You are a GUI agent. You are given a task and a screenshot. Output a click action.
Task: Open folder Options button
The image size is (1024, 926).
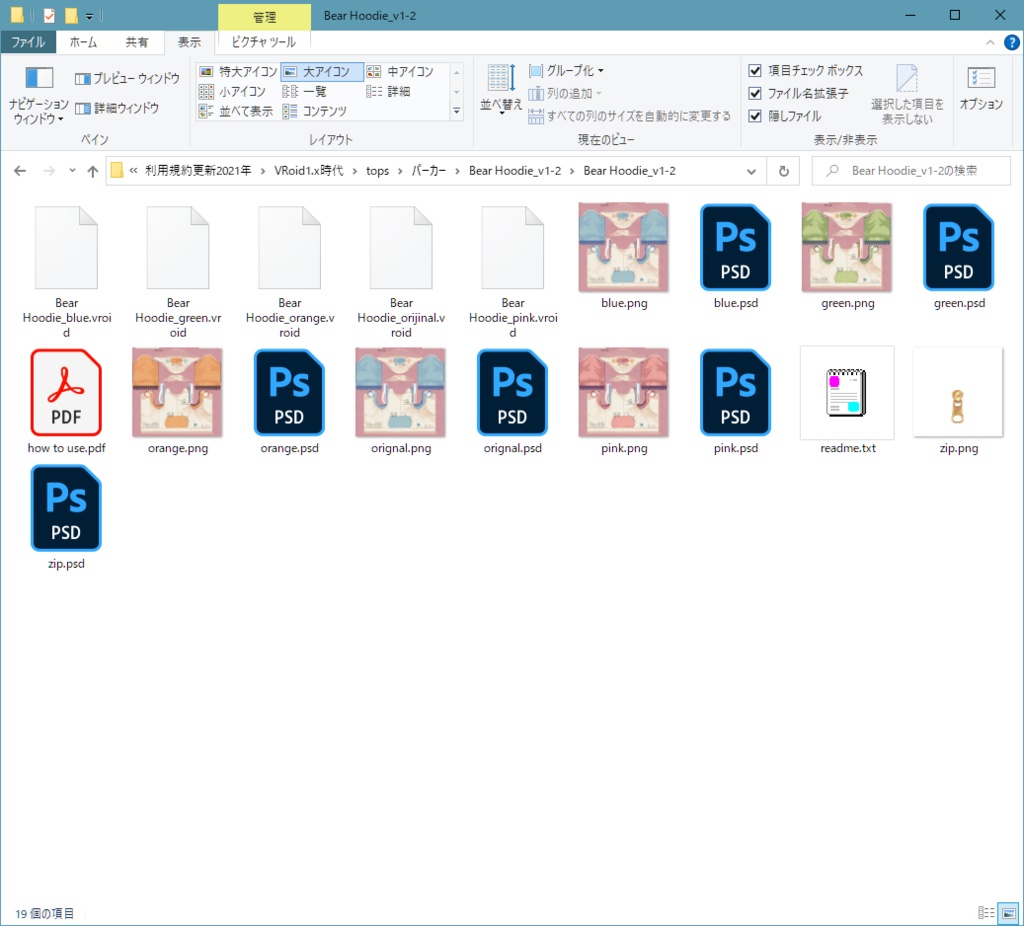point(981,88)
